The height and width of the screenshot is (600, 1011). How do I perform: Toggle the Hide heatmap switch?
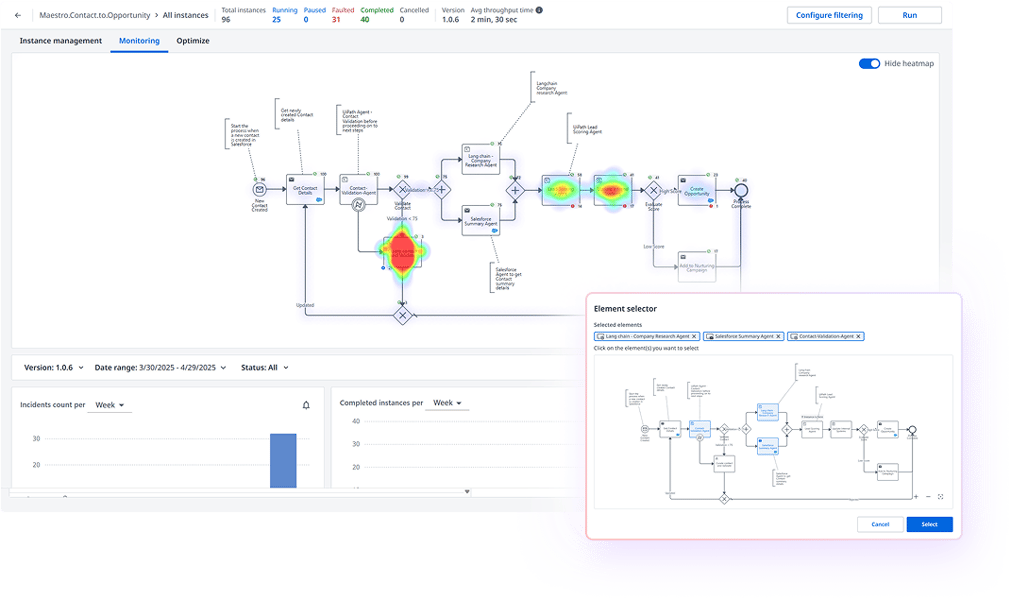pyautogui.click(x=869, y=63)
